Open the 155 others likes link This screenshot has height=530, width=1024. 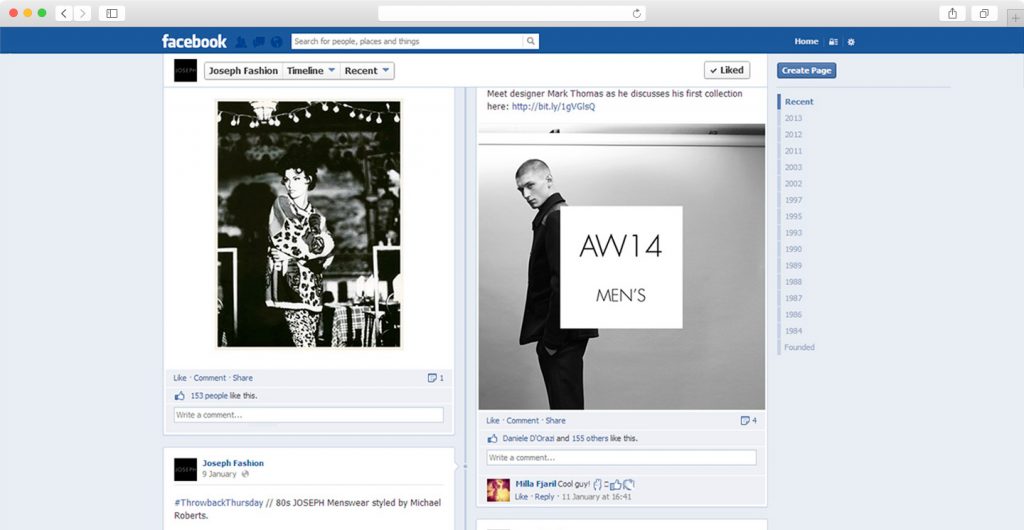click(x=590, y=439)
